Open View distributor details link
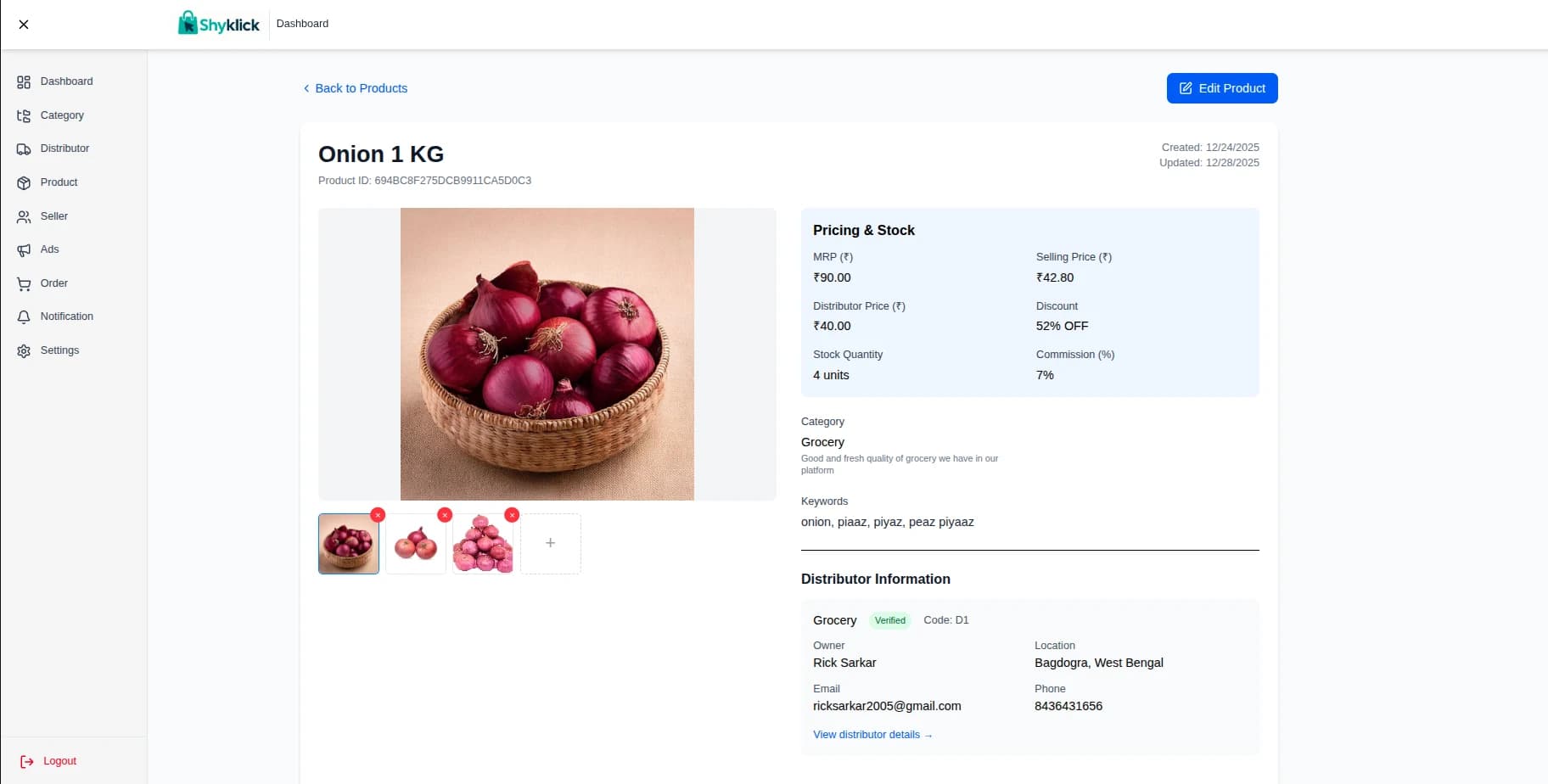The image size is (1548, 784). point(872,735)
